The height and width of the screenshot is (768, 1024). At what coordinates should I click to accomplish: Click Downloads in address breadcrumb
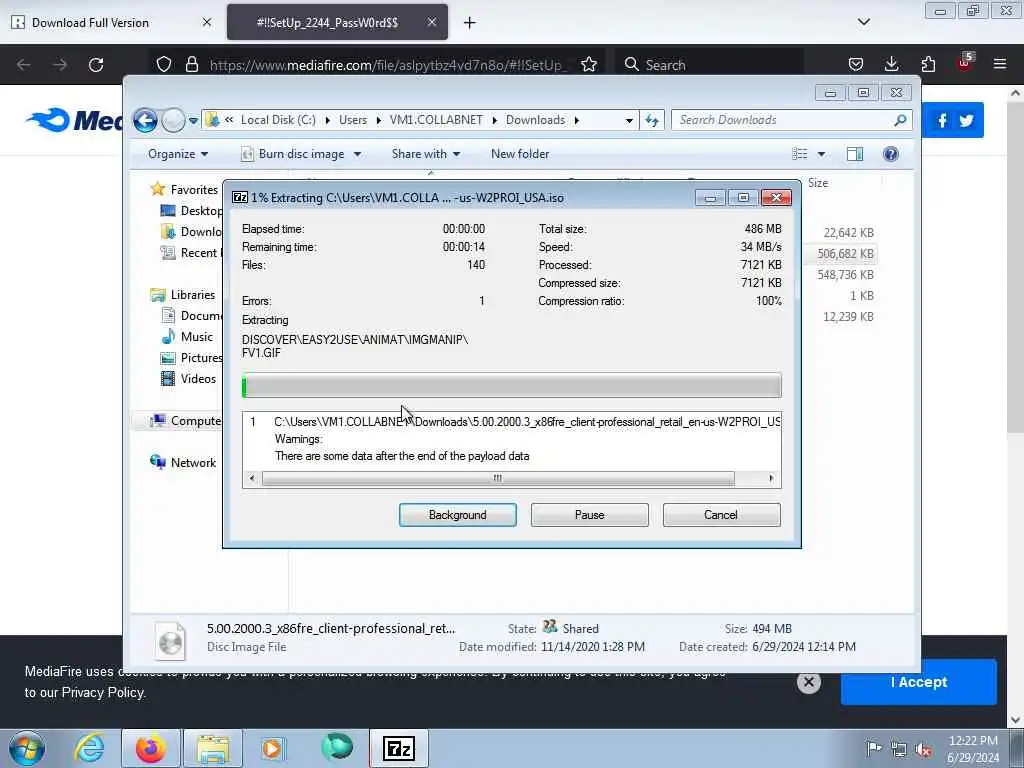(536, 120)
